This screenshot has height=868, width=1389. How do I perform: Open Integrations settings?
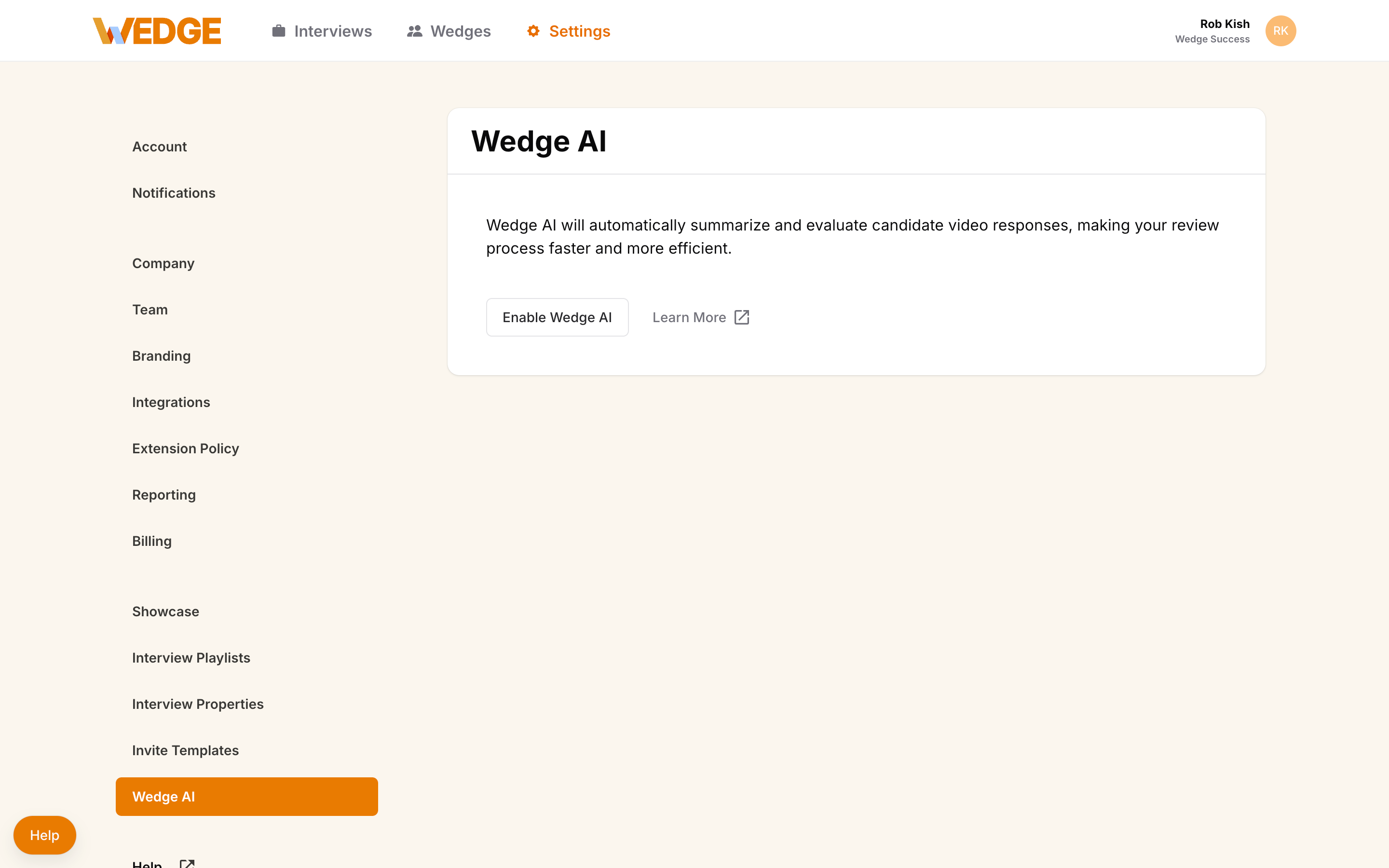point(171,403)
